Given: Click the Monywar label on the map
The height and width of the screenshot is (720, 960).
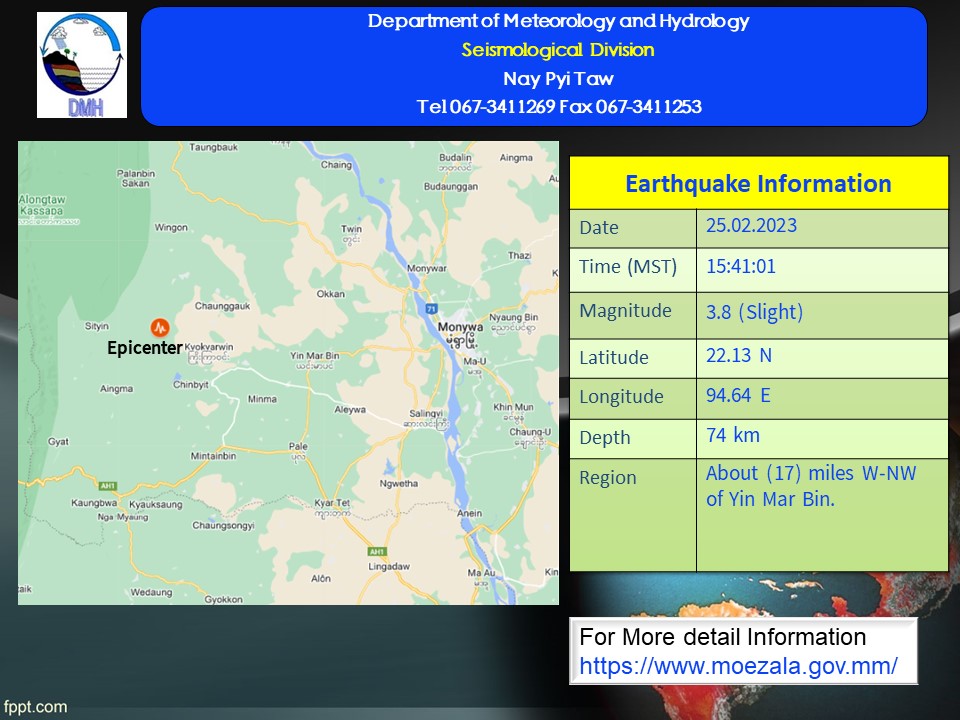Looking at the screenshot, I should click(x=427, y=268).
